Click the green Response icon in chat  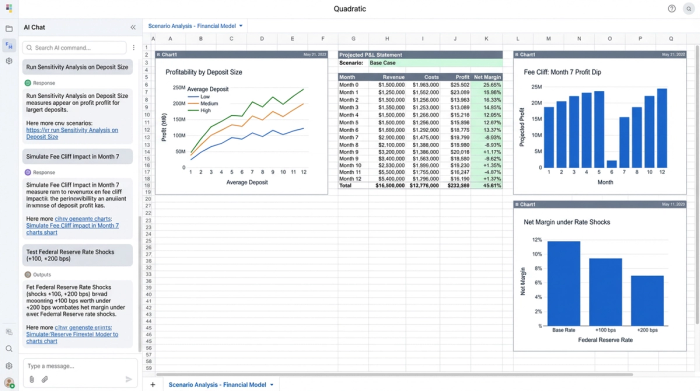tap(28, 83)
